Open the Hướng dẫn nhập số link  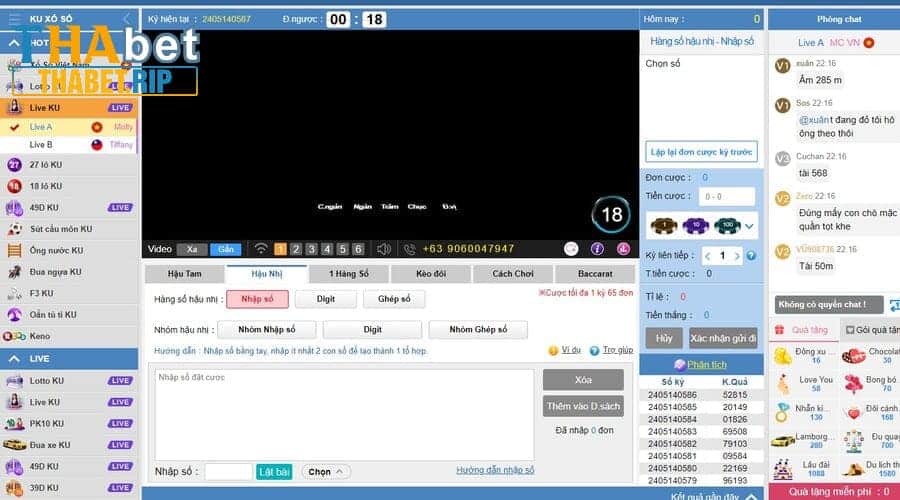click(495, 470)
